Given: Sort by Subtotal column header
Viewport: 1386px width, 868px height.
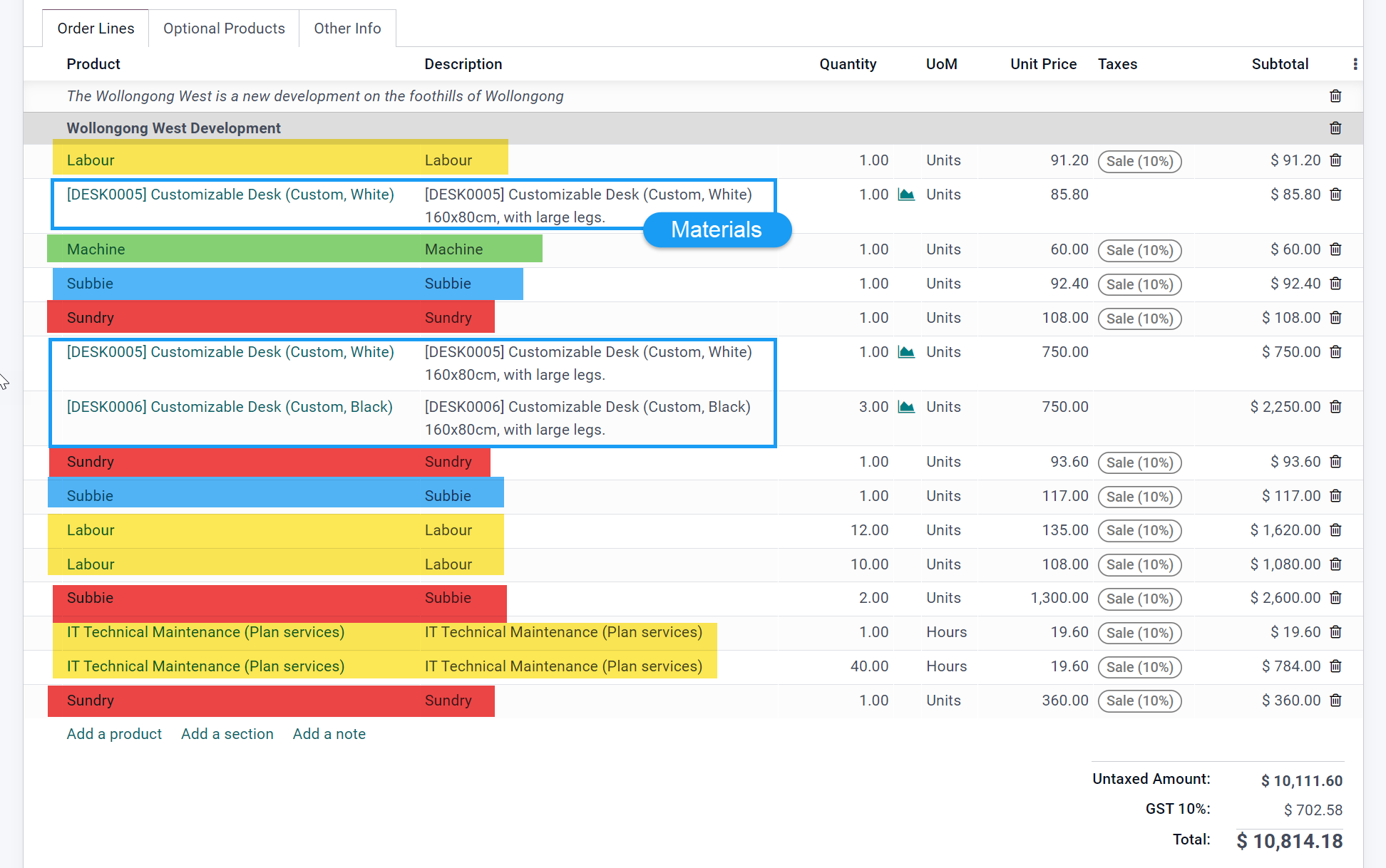Looking at the screenshot, I should pyautogui.click(x=1280, y=64).
